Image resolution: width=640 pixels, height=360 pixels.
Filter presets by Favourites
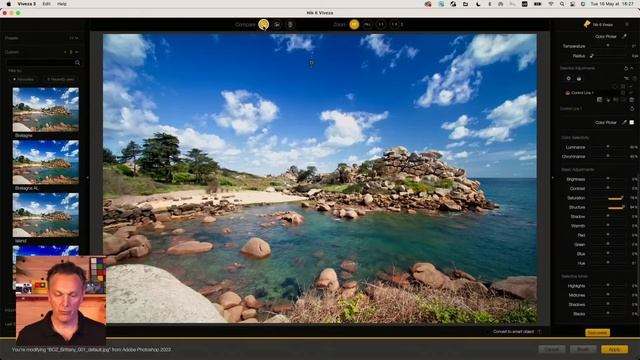[x=24, y=79]
